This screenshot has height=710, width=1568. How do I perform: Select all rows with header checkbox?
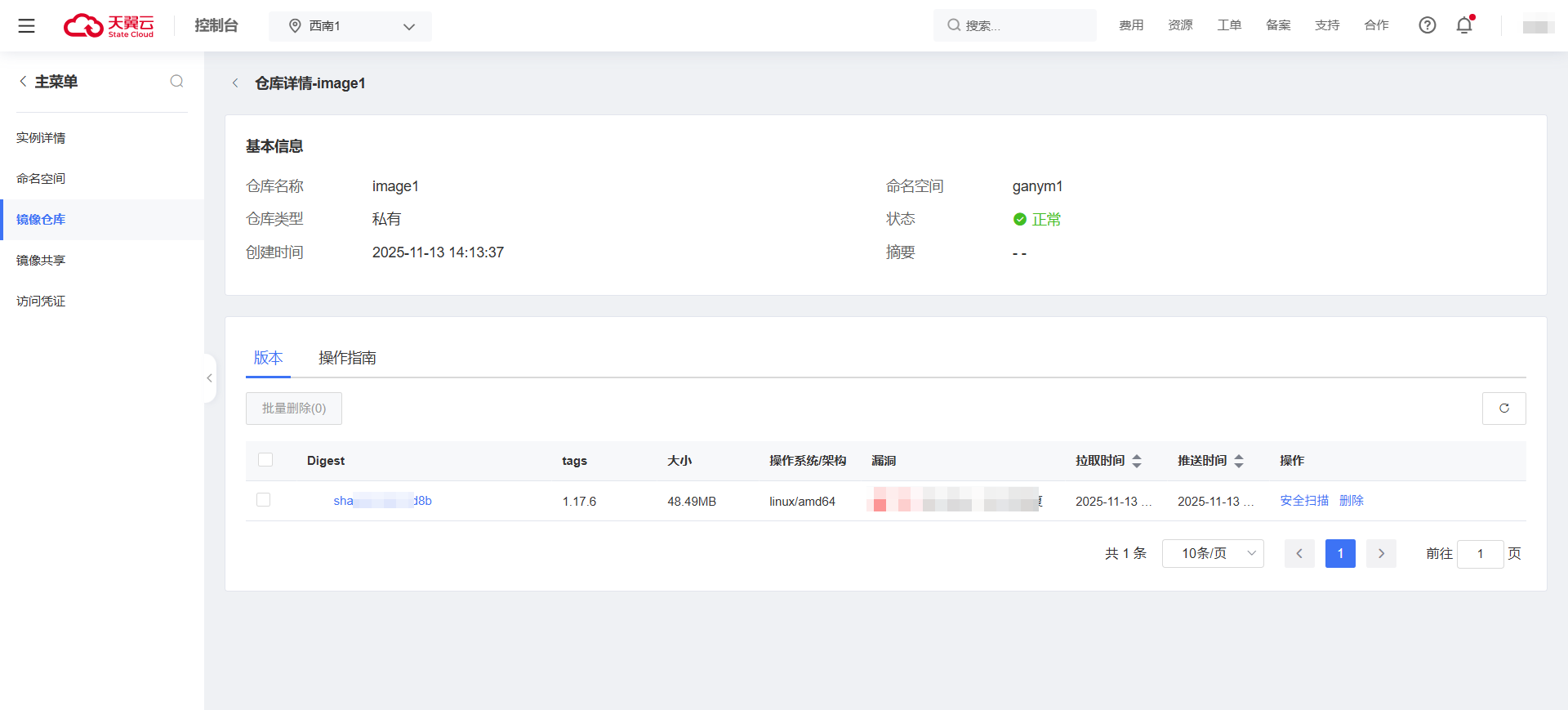click(265, 460)
